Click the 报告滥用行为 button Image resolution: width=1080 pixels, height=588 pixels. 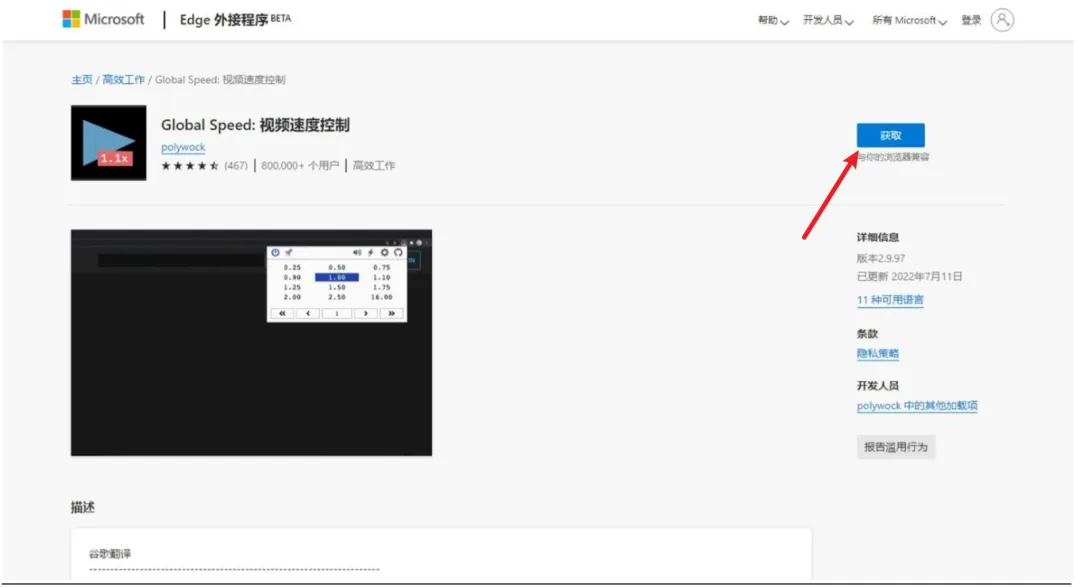click(x=896, y=448)
